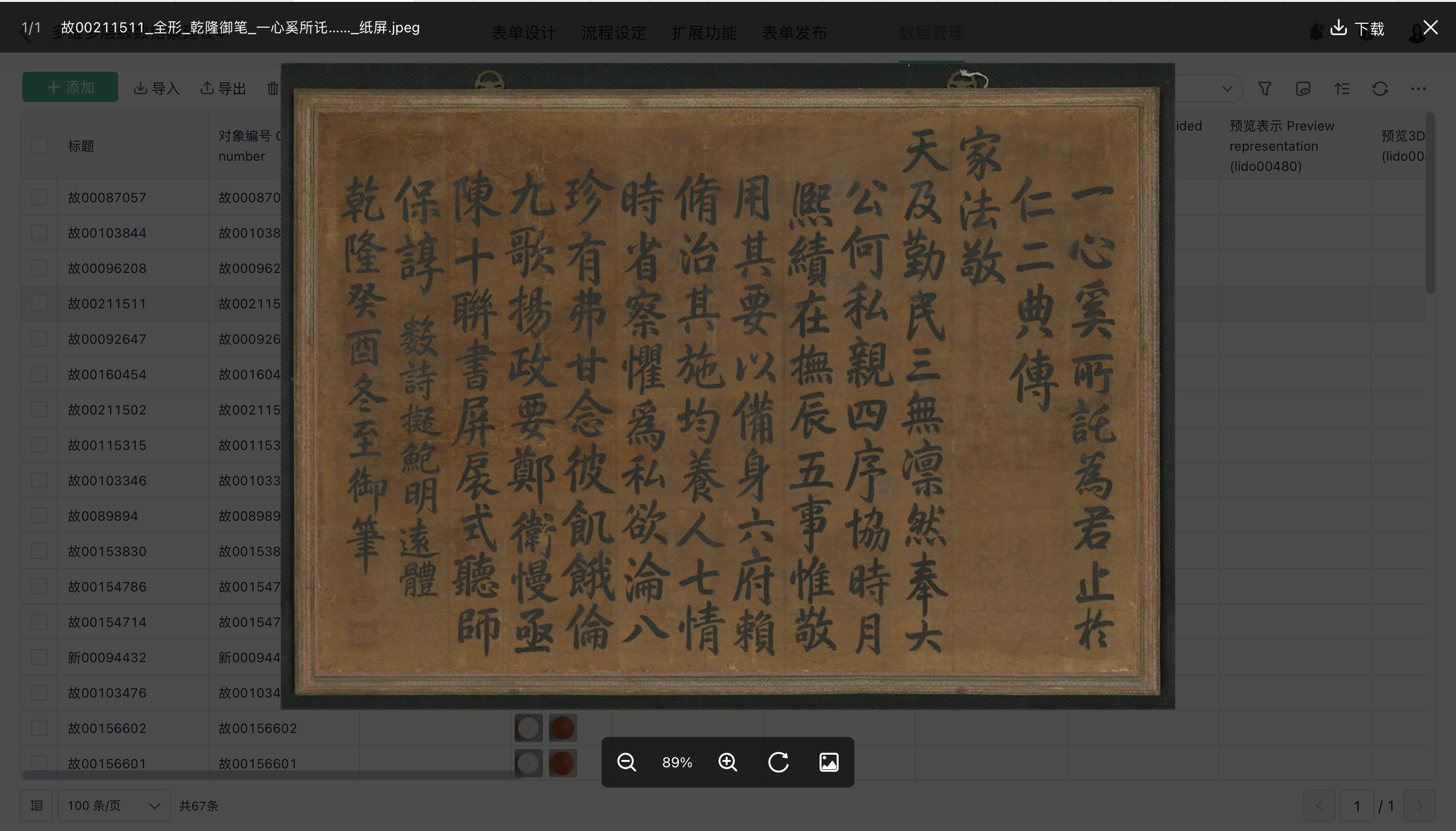Click the page number input field
Image resolution: width=1456 pixels, height=831 pixels.
(x=1357, y=806)
